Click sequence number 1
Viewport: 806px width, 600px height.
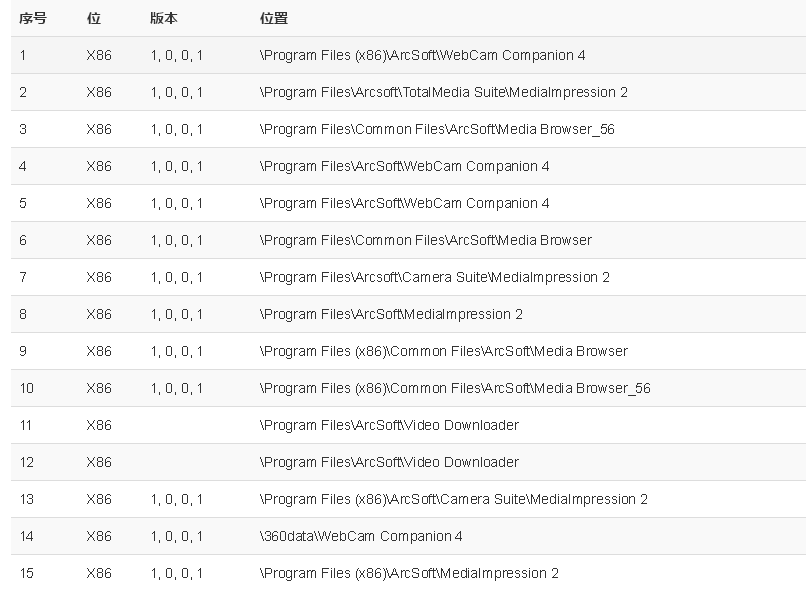coord(23,55)
